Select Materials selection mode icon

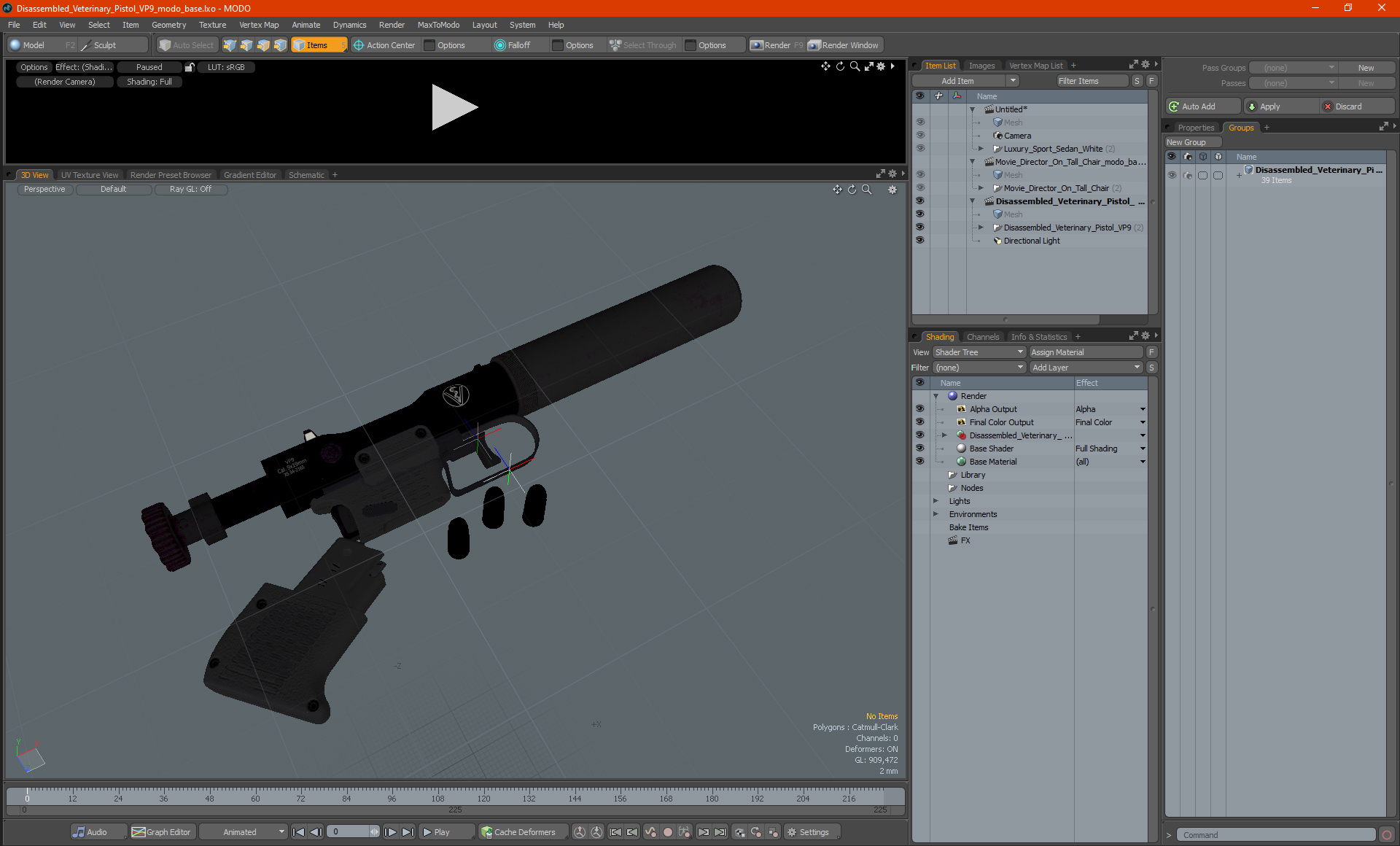tap(280, 45)
